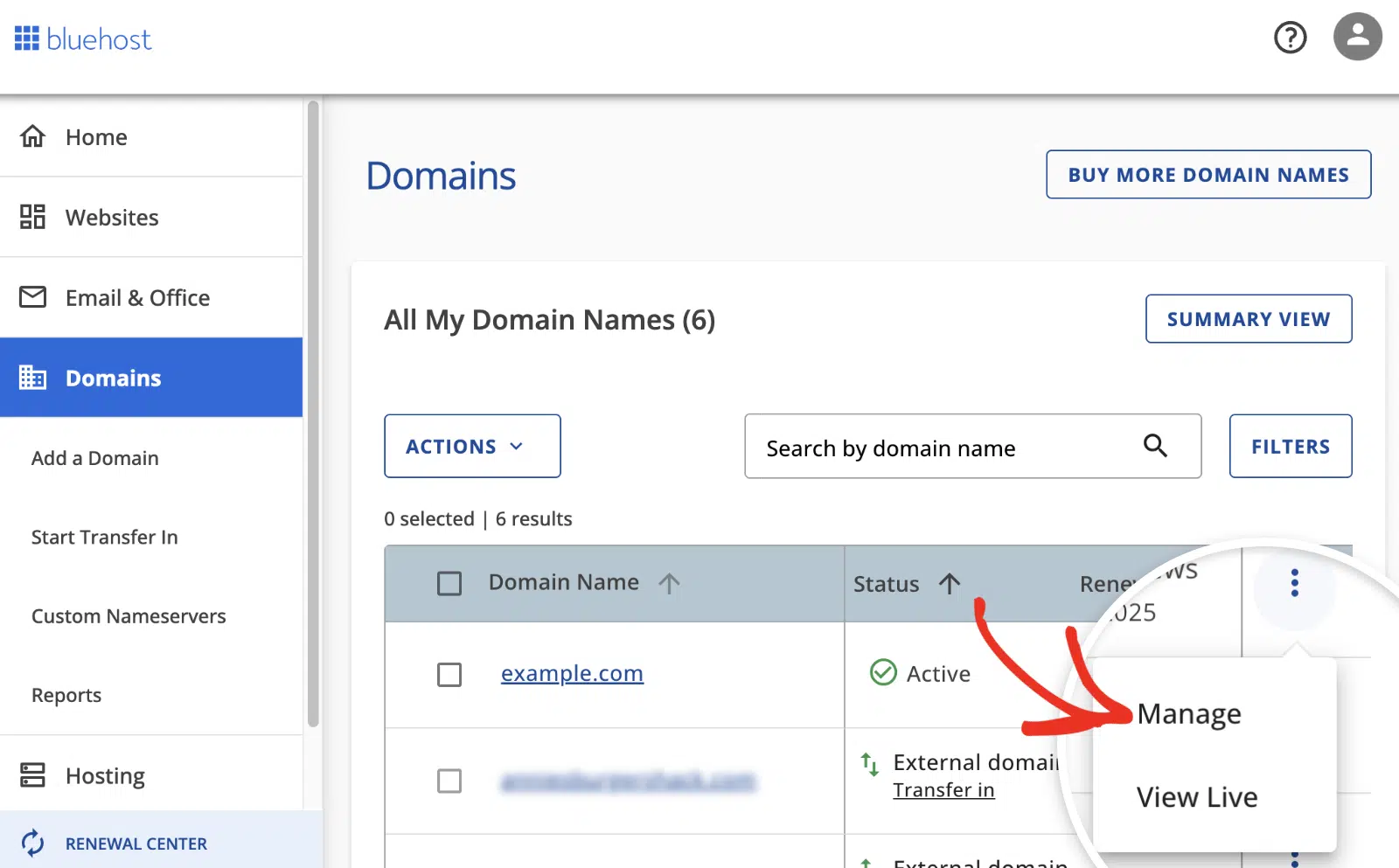Click the green Active check icon
The image size is (1399, 868).
(x=883, y=672)
